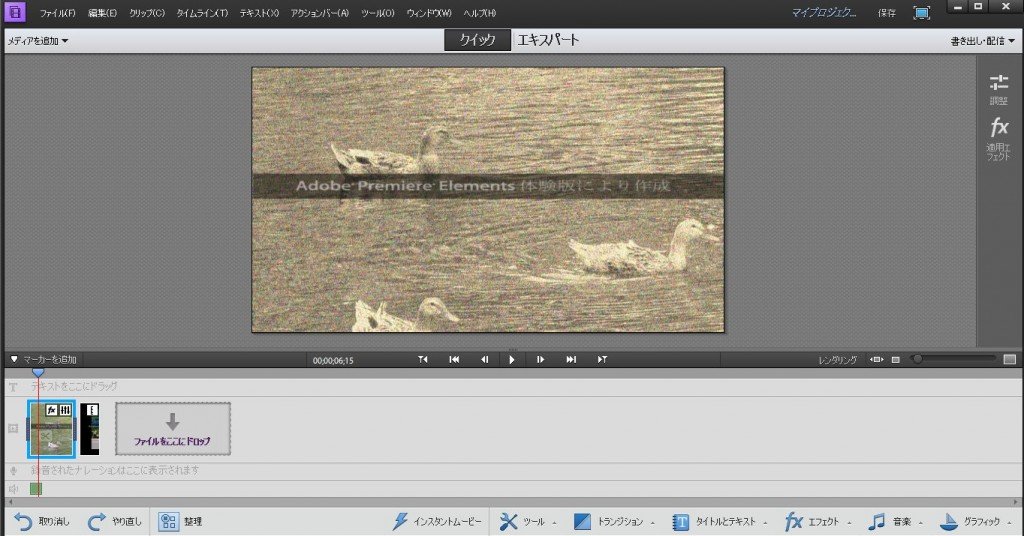Image resolution: width=1024 pixels, height=536 pixels.
Task: Select the duck video clip thumbnail
Action: (x=52, y=429)
